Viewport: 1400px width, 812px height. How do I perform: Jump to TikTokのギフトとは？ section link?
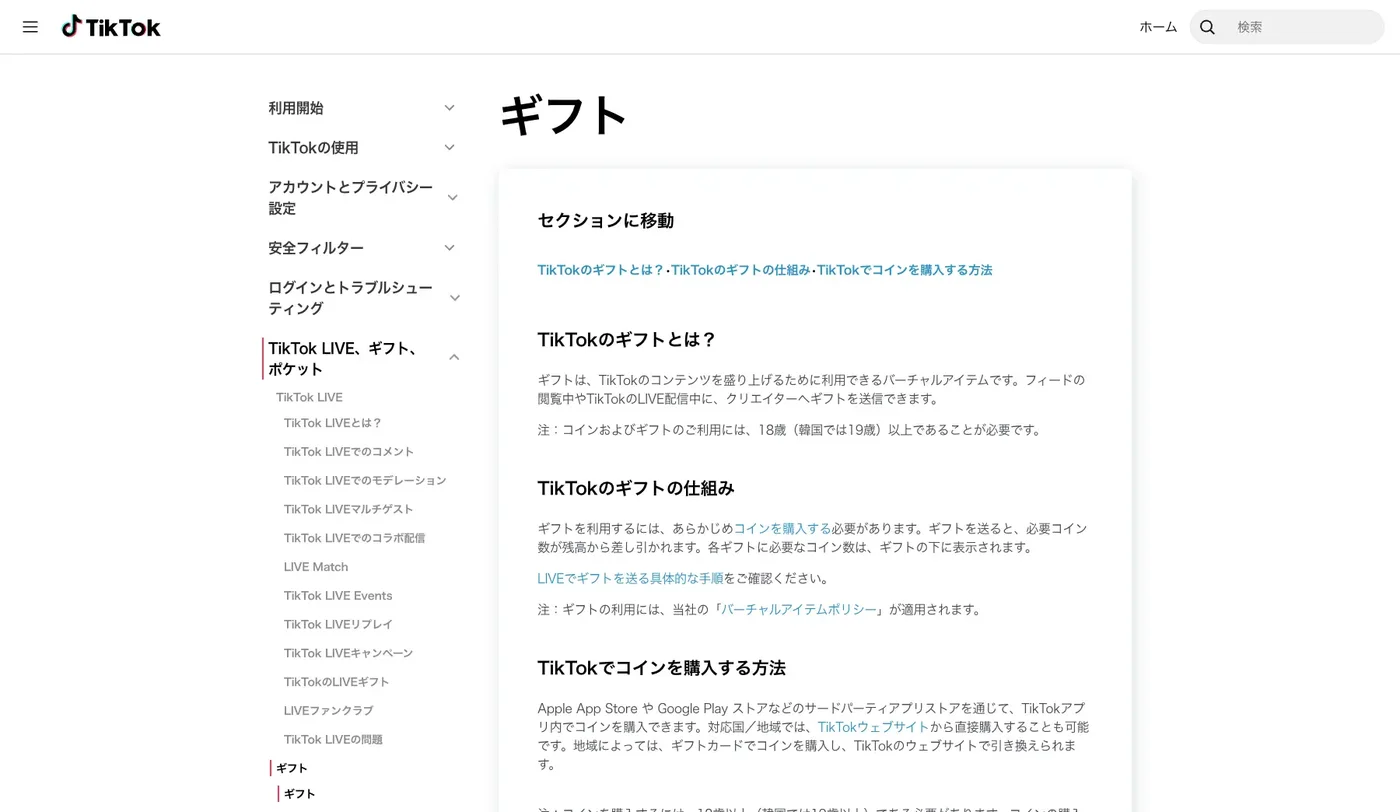(x=601, y=270)
